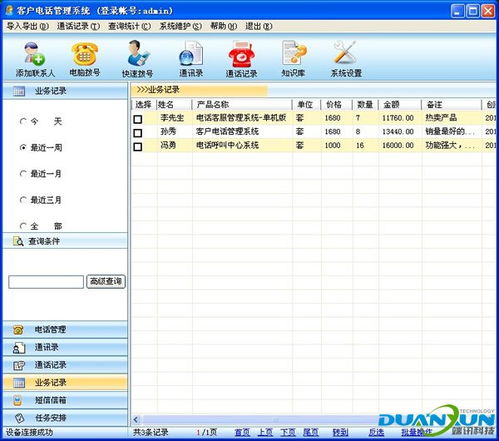Open the 系统维护 menu

[180, 26]
